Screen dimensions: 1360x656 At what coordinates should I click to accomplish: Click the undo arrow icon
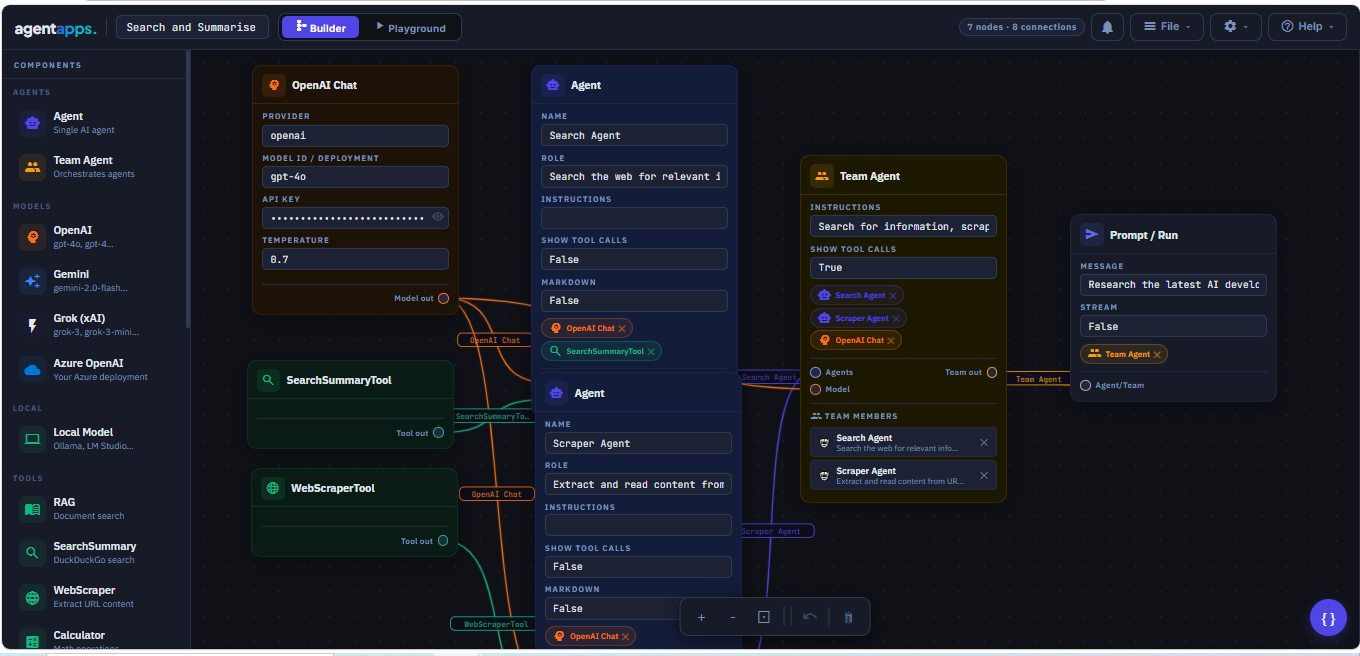point(809,617)
